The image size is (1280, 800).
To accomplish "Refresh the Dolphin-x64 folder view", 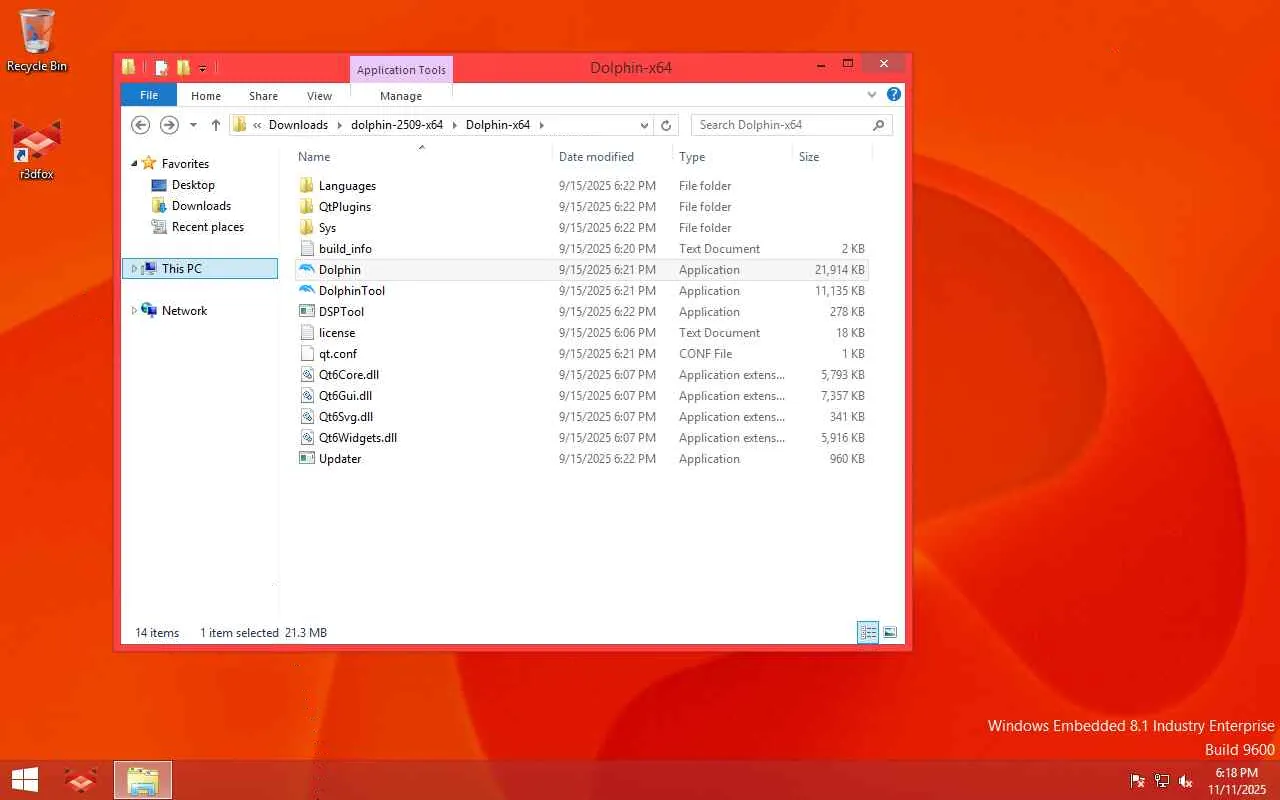I will tap(667, 125).
